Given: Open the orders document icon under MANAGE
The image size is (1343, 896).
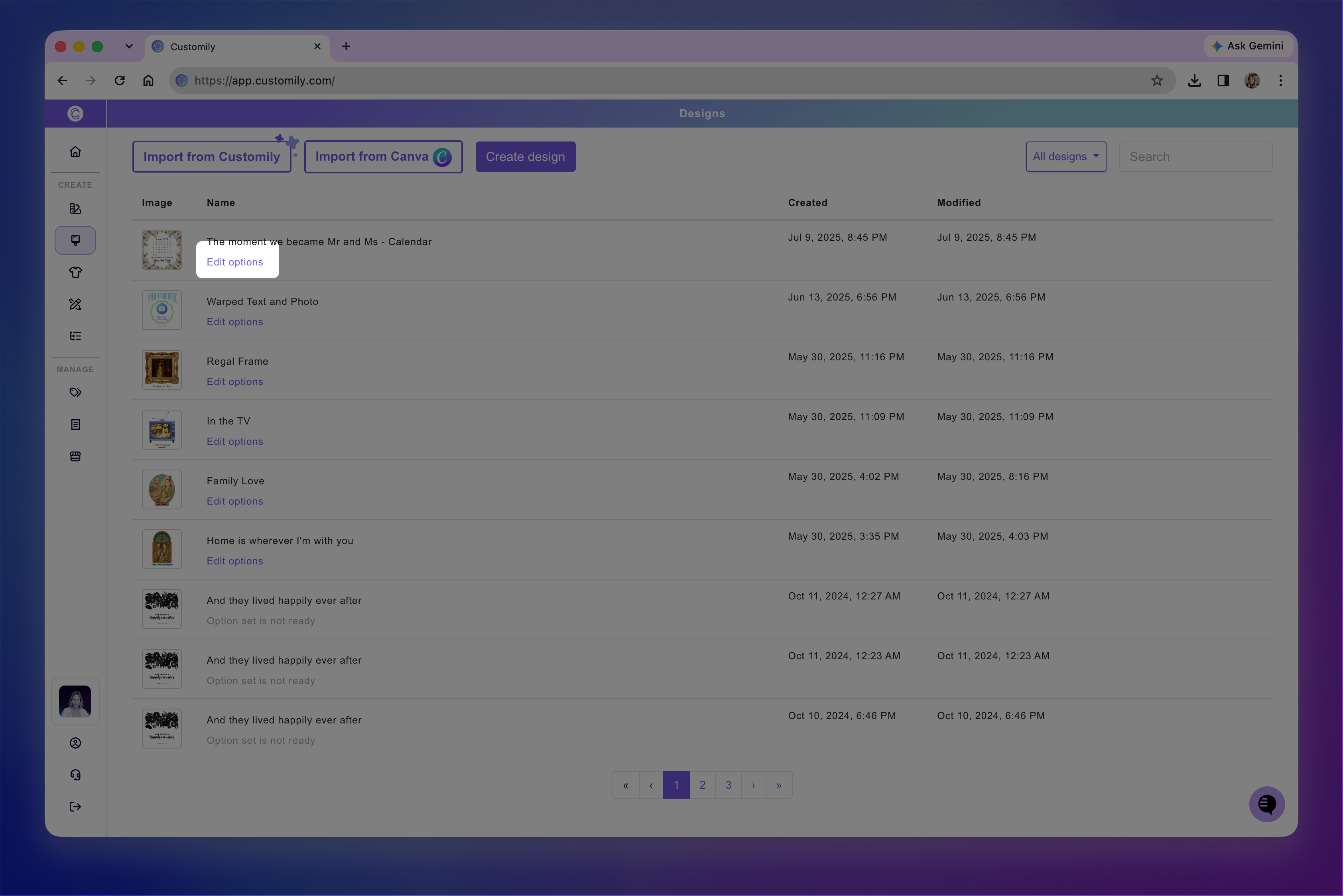Looking at the screenshot, I should [x=75, y=424].
